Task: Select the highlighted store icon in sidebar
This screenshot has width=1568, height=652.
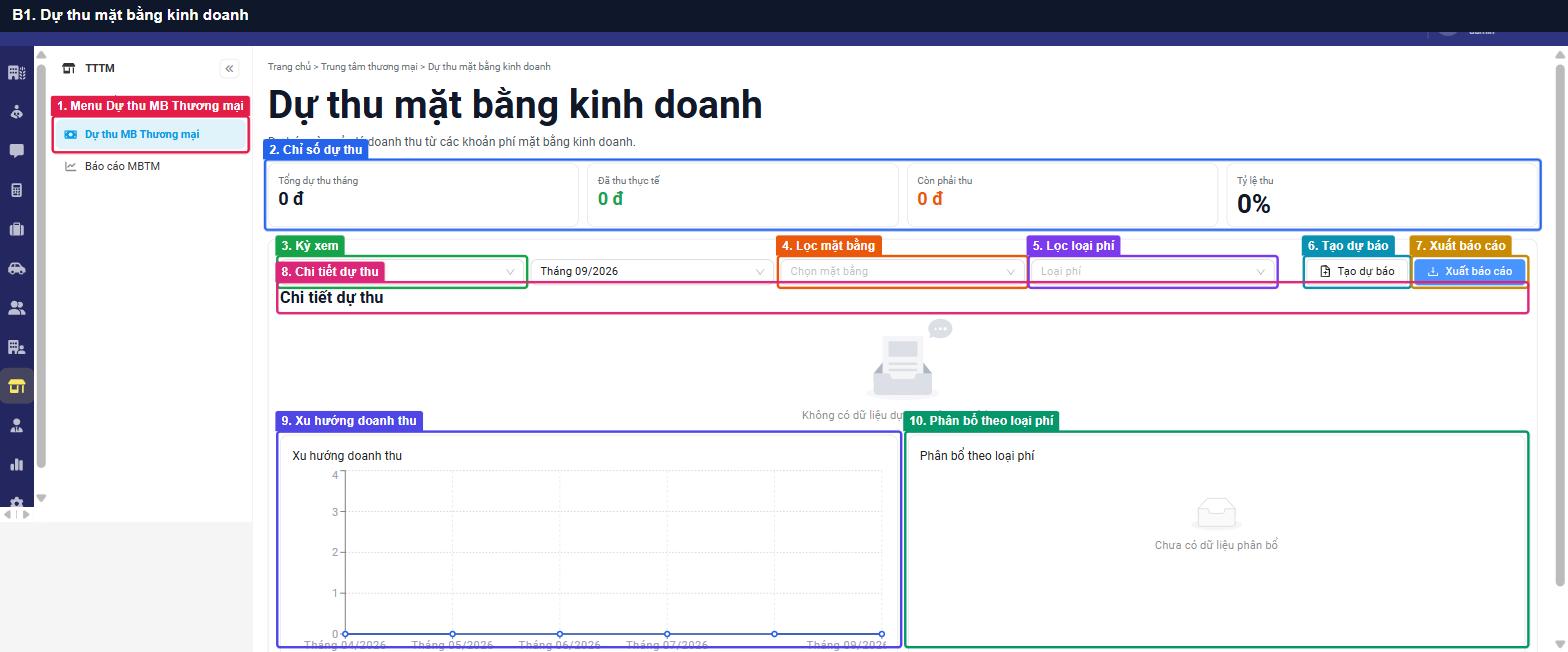Action: [16, 386]
